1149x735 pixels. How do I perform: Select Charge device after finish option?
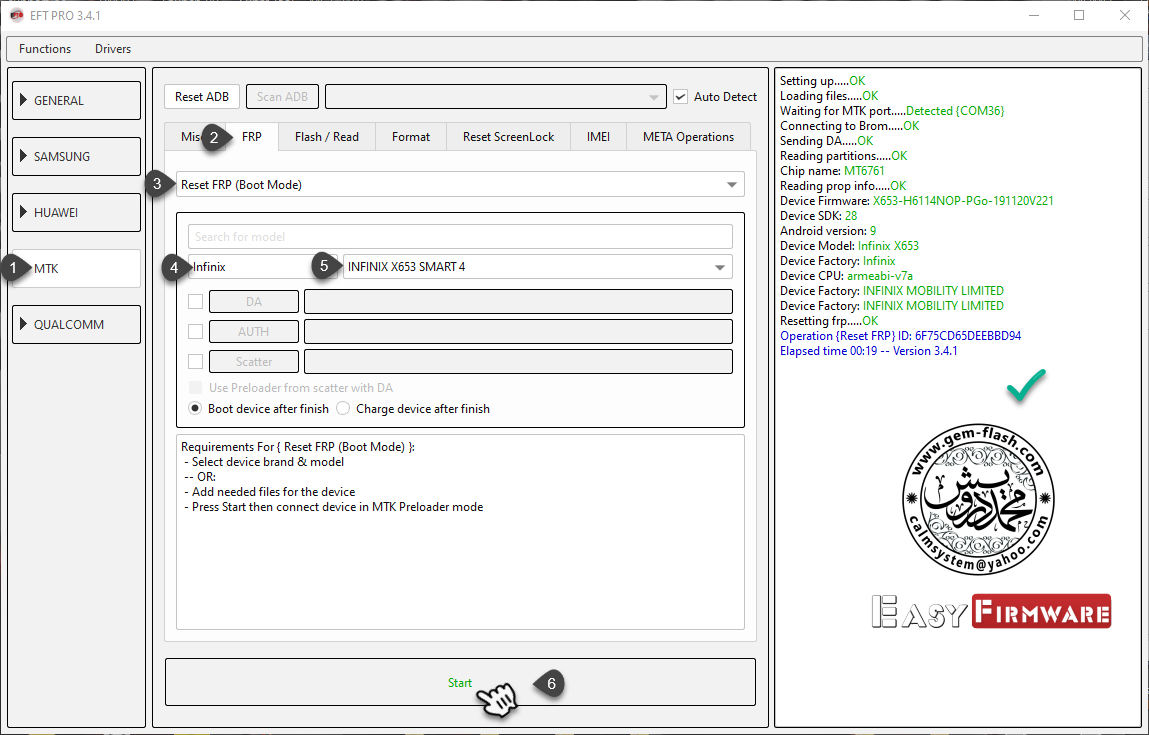343,409
